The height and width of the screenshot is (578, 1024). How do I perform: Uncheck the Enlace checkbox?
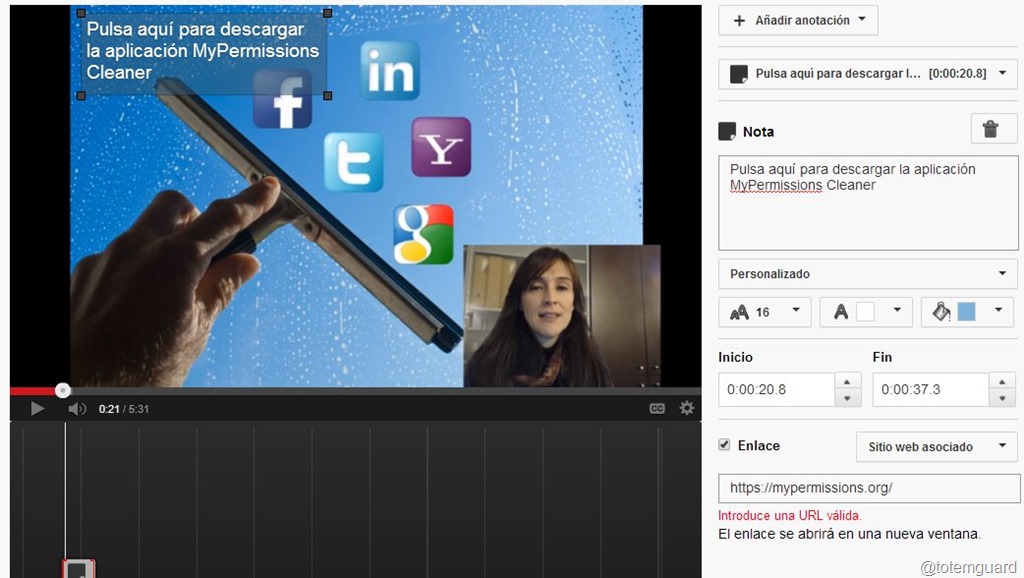725,445
